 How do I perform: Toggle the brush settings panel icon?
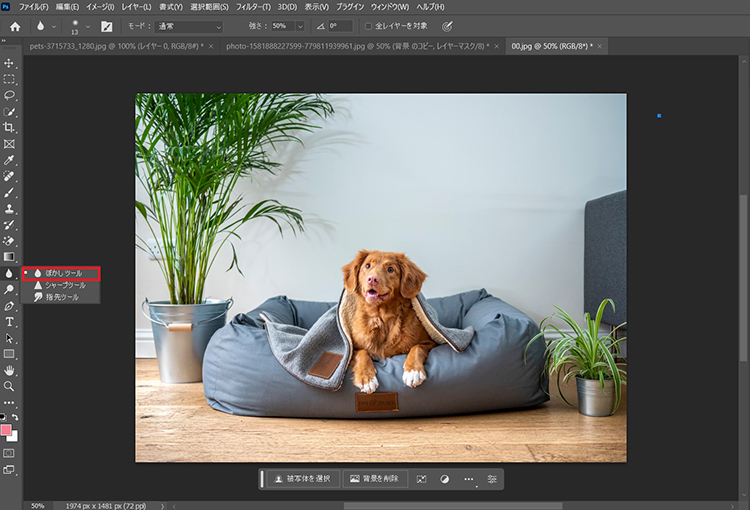107,27
